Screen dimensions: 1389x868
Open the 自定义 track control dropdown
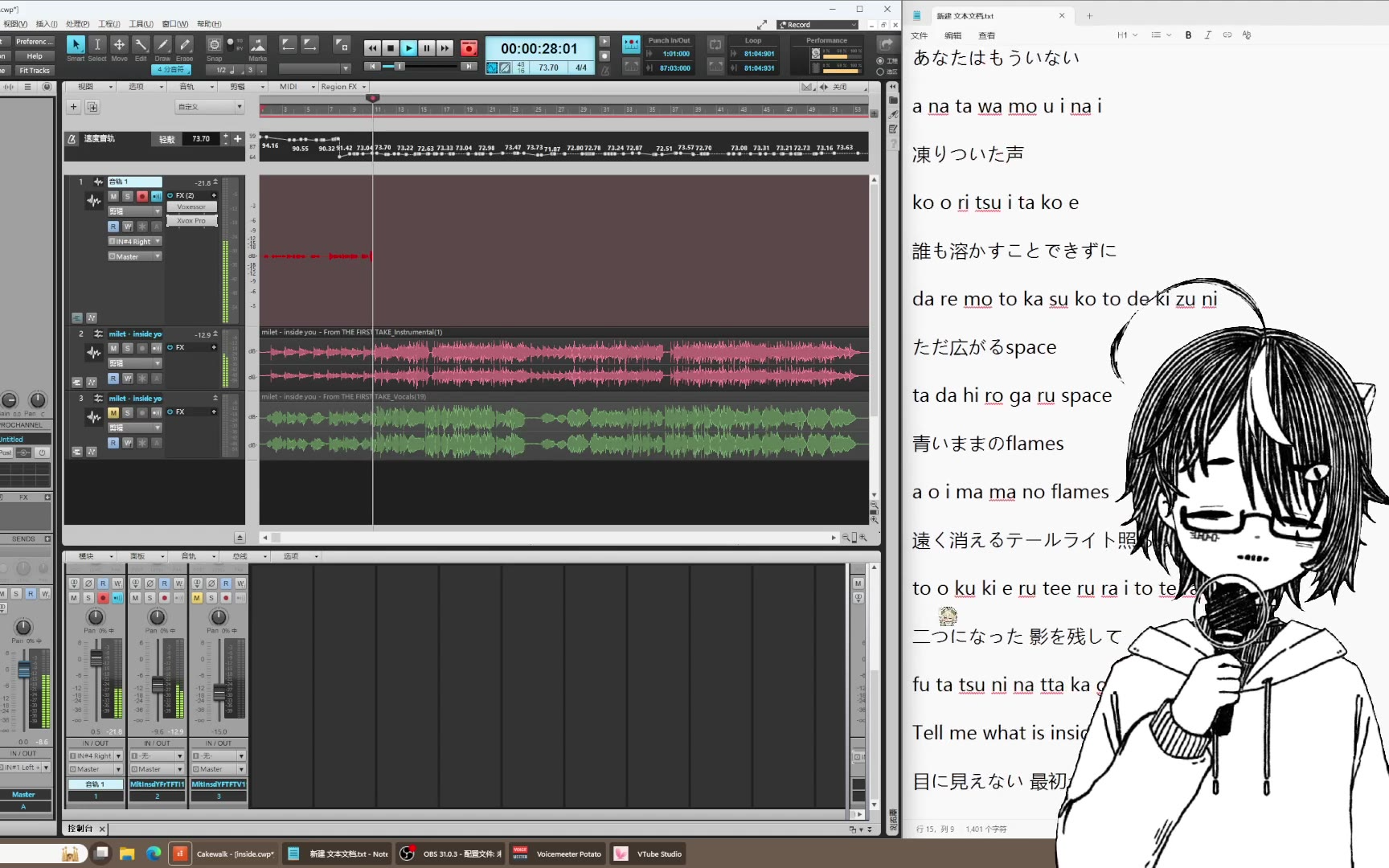pyautogui.click(x=209, y=107)
